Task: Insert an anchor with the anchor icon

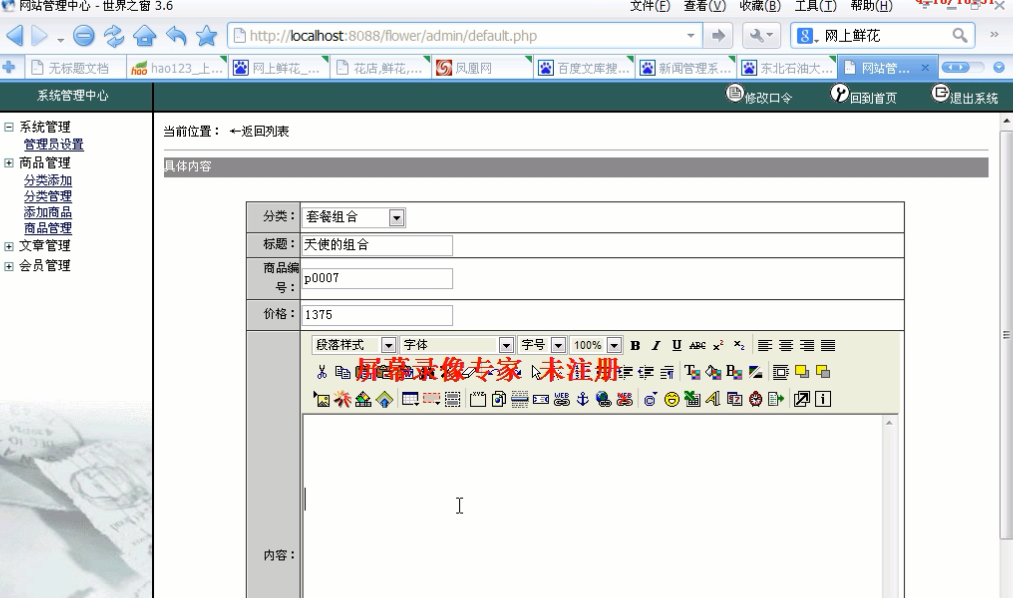Action: 583,399
